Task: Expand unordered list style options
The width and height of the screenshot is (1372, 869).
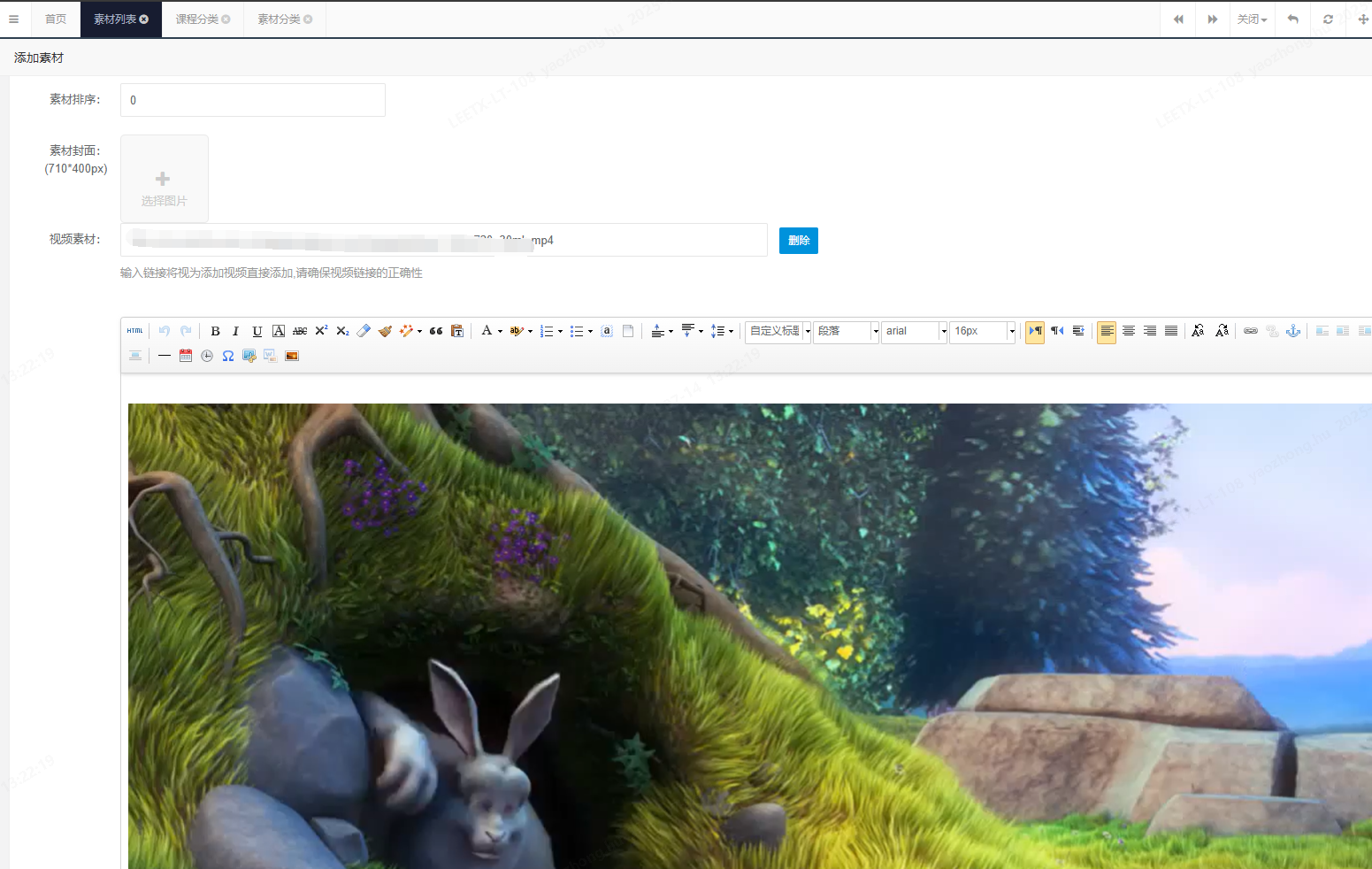Action: pyautogui.click(x=590, y=332)
